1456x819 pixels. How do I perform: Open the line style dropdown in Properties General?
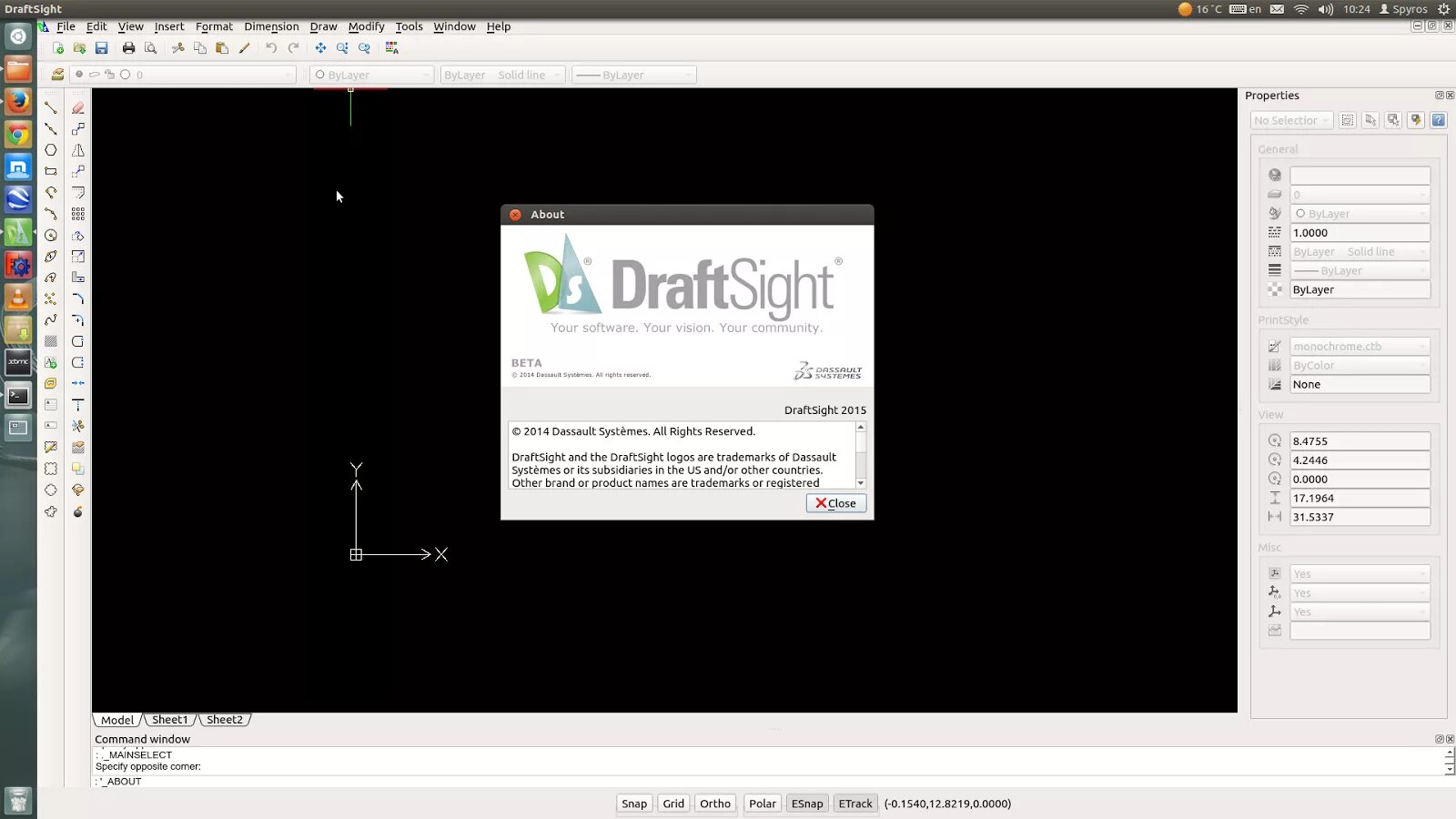point(1360,252)
